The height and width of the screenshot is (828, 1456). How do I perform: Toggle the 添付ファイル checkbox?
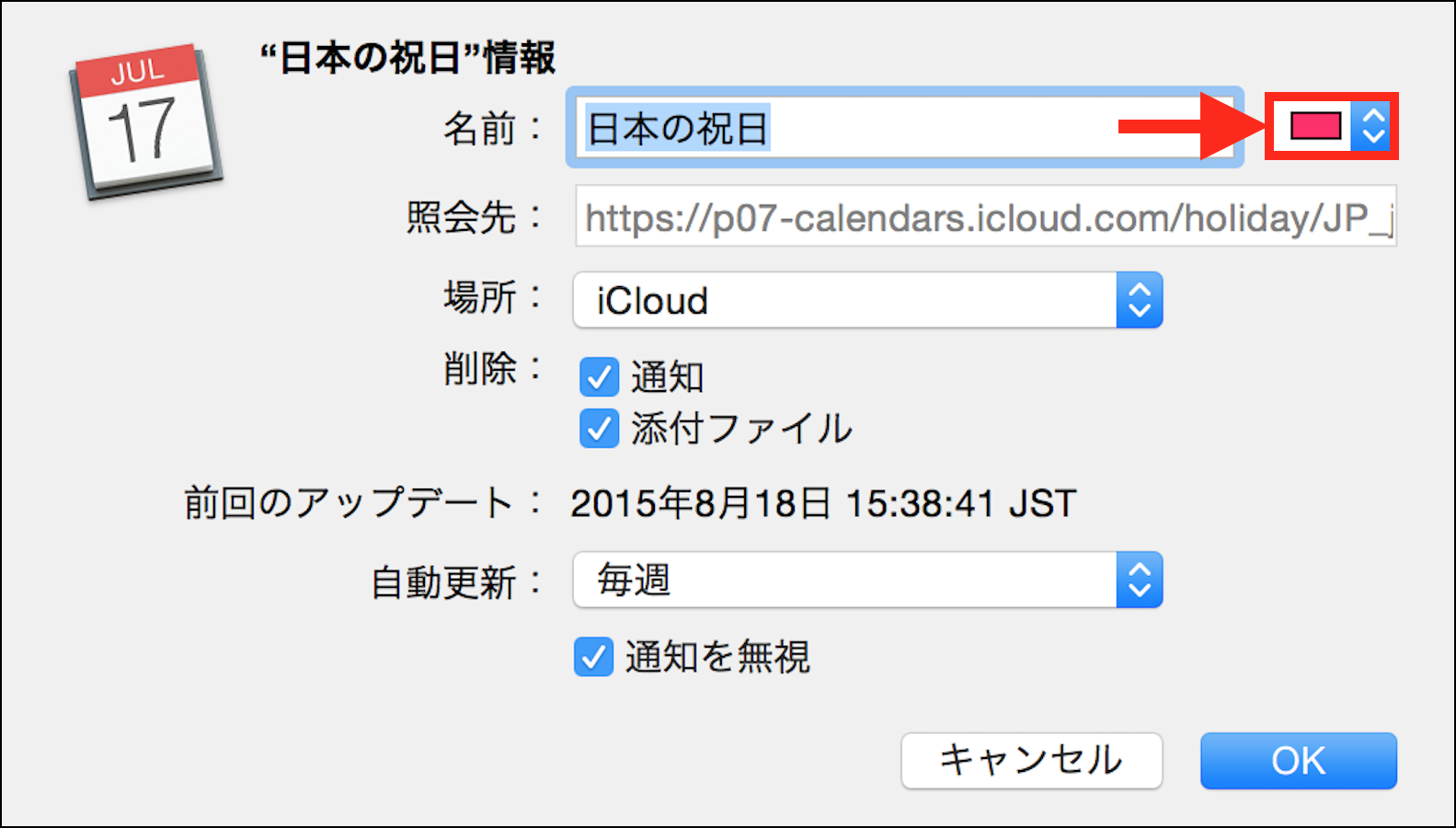tap(599, 429)
